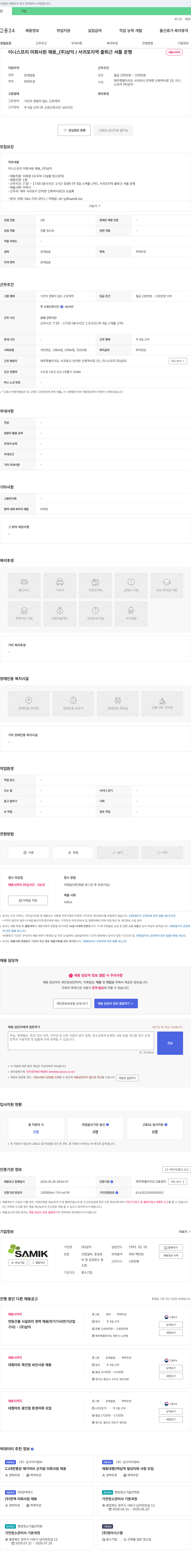The width and height of the screenshot is (191, 1568).
Task: Click the heart icon on 관심정보 등록
Action: [65, 130]
